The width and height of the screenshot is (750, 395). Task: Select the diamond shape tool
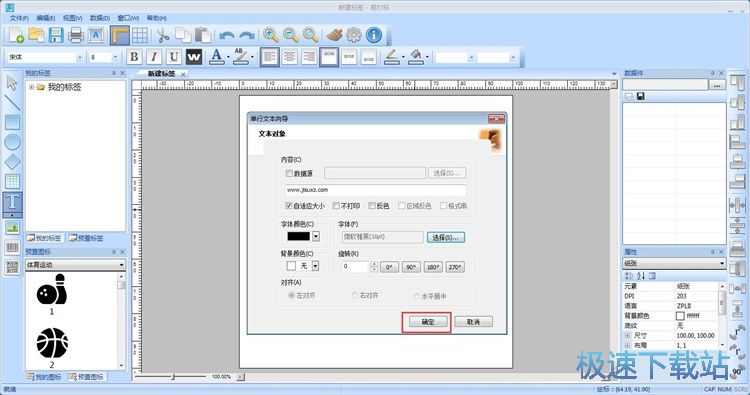coord(12,162)
